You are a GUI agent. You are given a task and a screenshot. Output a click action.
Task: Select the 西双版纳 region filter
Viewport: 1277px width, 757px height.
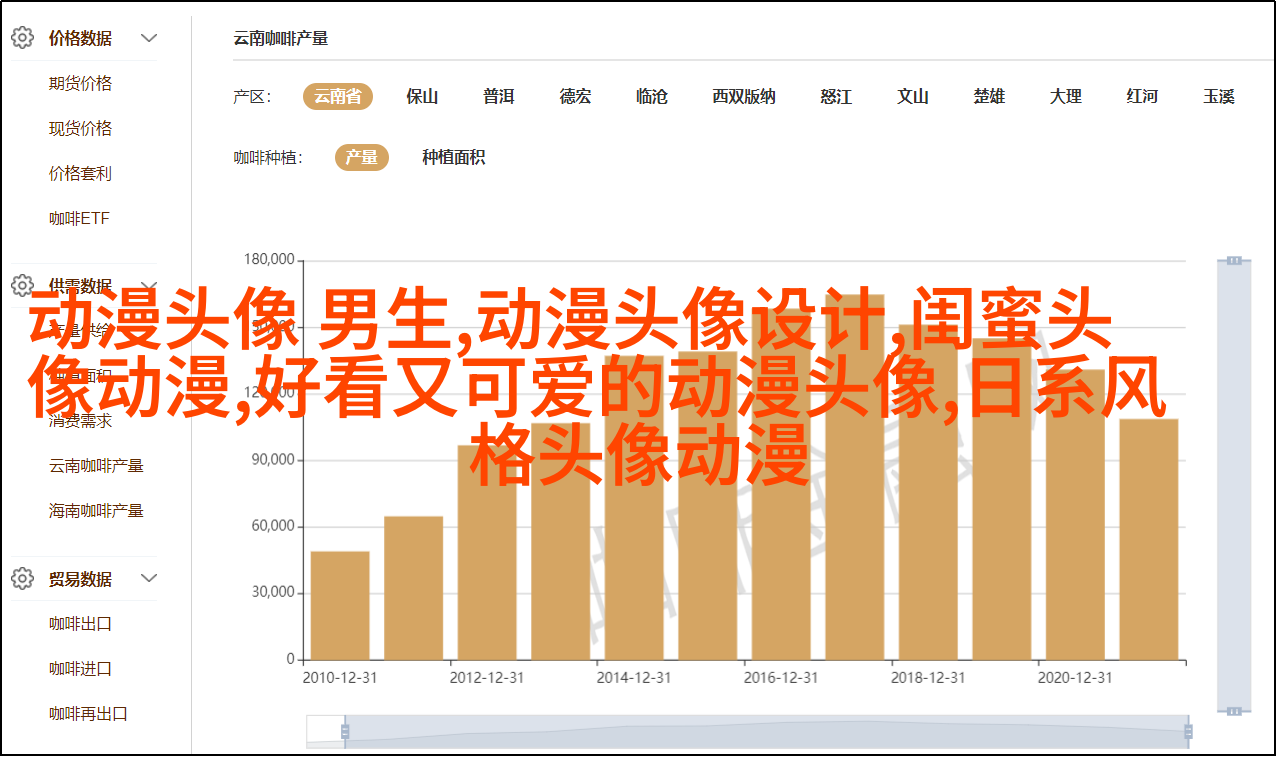pyautogui.click(x=744, y=97)
